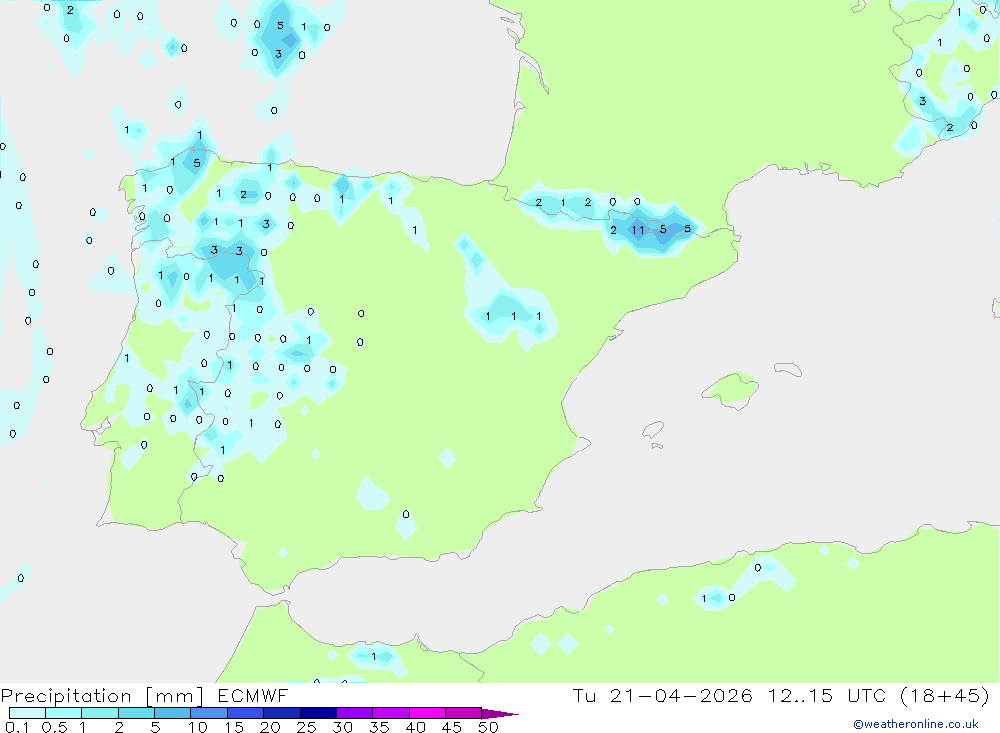The width and height of the screenshot is (1000, 733).
Task: Click the "11" precipitation value over the Pyrenees
Action: point(638,230)
